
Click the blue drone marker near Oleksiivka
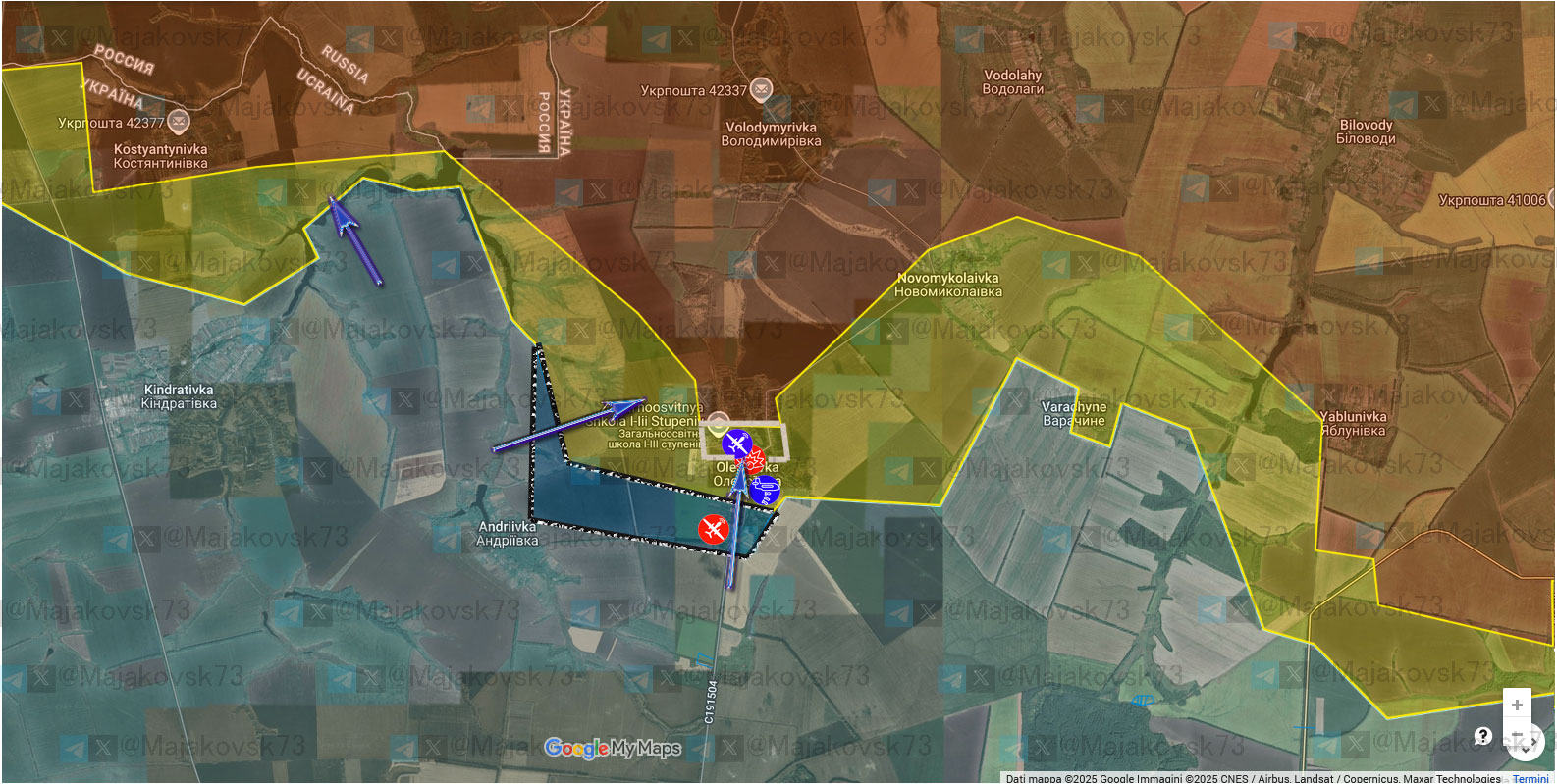736,444
